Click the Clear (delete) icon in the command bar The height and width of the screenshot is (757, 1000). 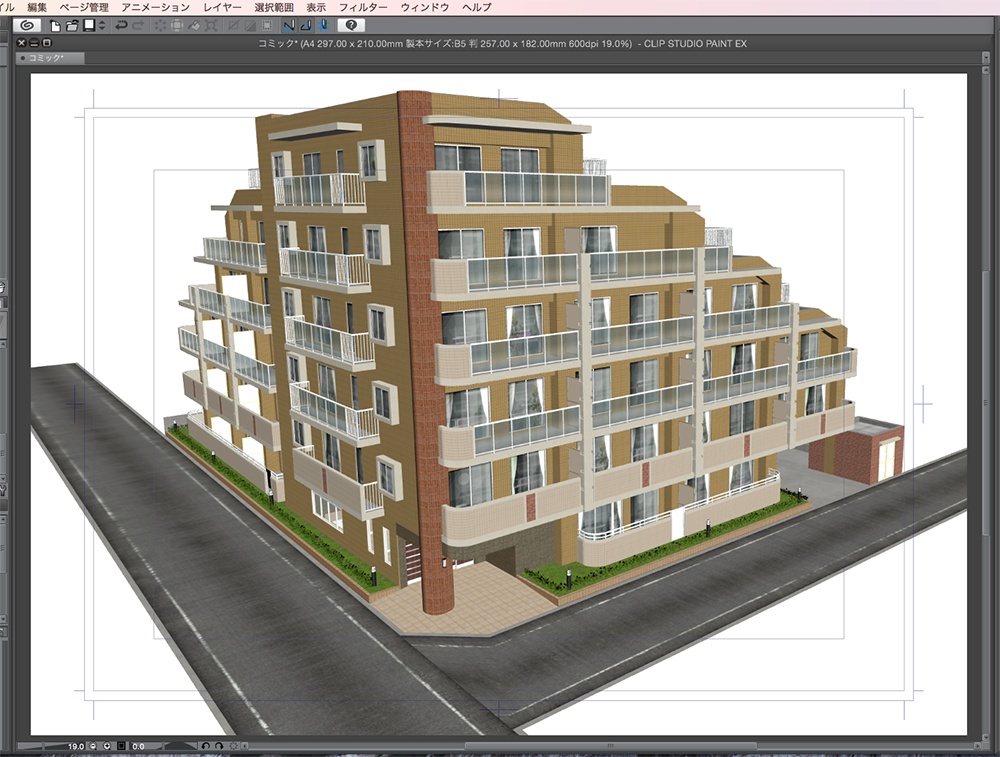(x=160, y=26)
